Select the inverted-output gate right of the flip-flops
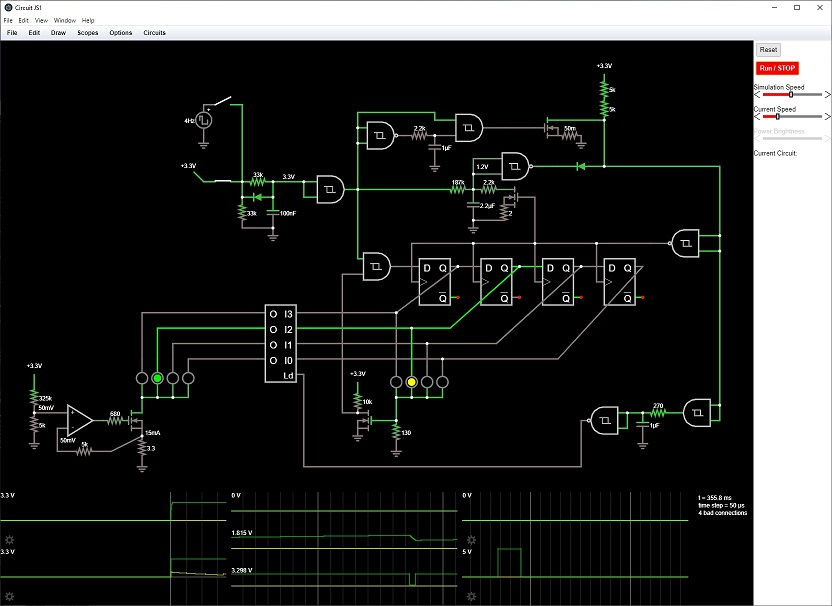The image size is (832, 606). (685, 243)
